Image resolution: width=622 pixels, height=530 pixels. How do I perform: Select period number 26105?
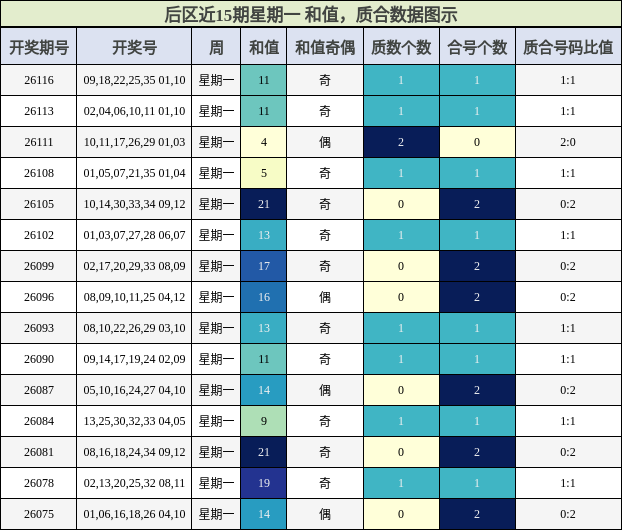39,204
